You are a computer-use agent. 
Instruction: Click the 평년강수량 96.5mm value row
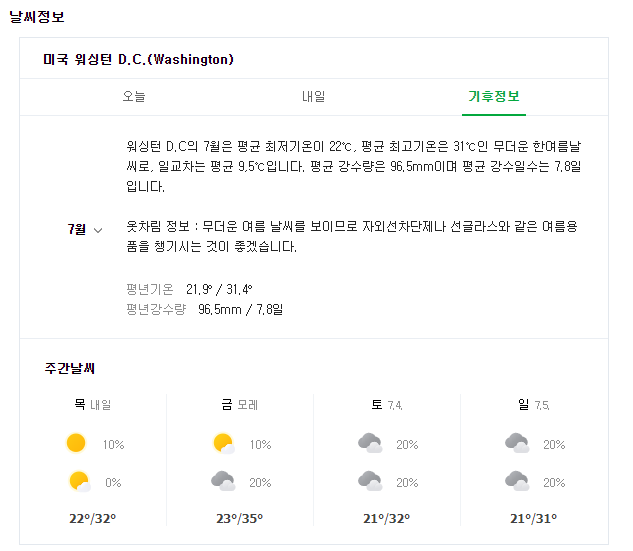(205, 310)
